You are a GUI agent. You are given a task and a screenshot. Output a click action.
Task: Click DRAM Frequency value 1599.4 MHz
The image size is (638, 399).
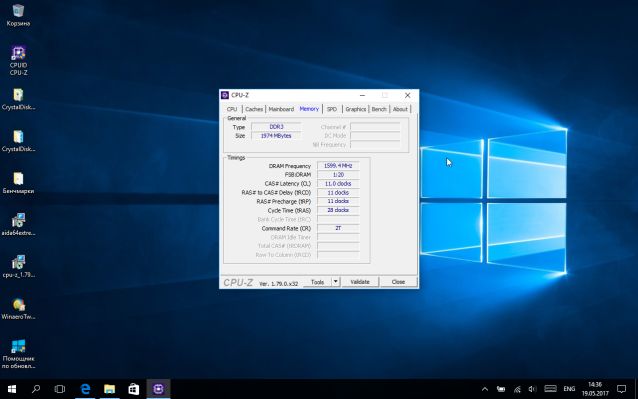tap(338, 166)
